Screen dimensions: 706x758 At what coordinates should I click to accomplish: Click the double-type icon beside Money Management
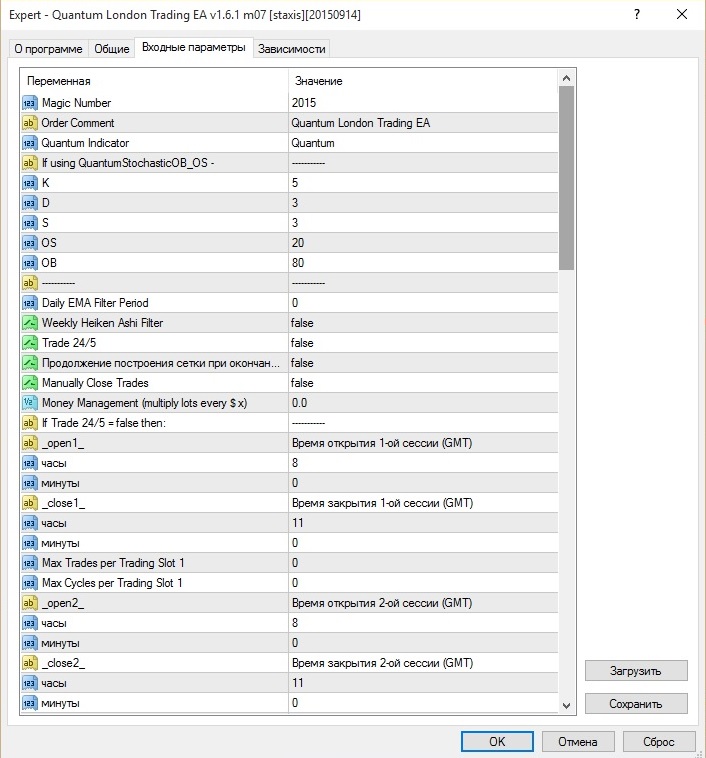(x=29, y=403)
